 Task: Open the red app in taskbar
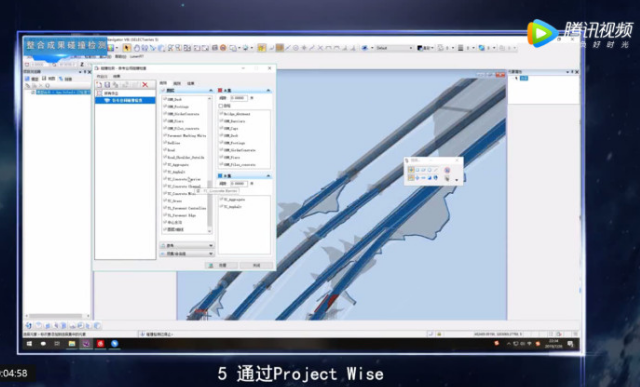point(100,344)
